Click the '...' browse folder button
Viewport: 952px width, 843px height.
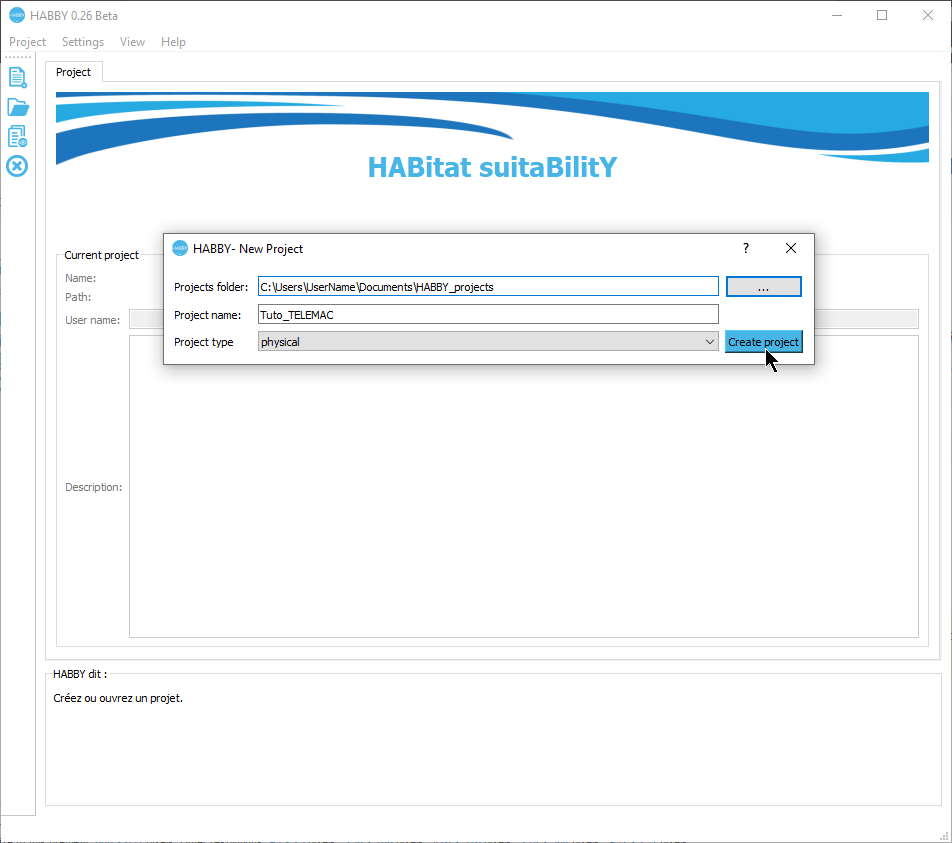point(763,287)
